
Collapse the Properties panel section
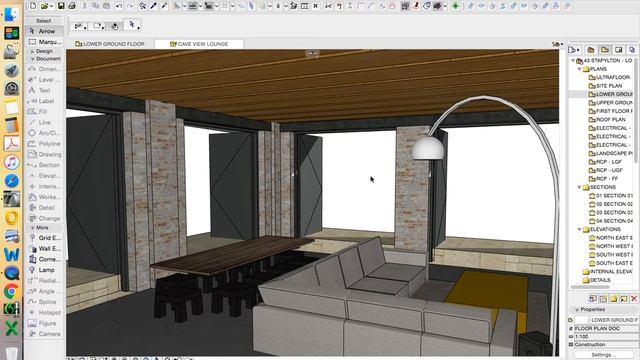click(577, 310)
